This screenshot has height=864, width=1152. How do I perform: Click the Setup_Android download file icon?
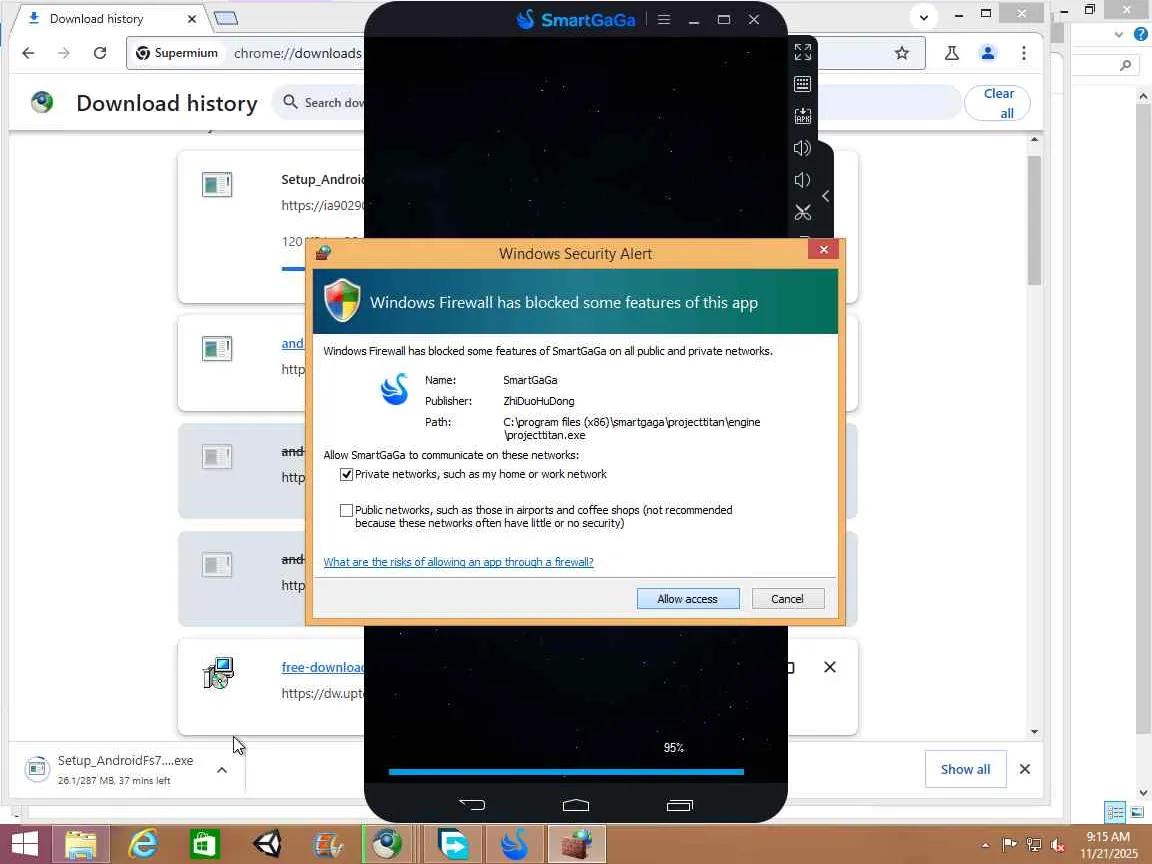click(217, 184)
